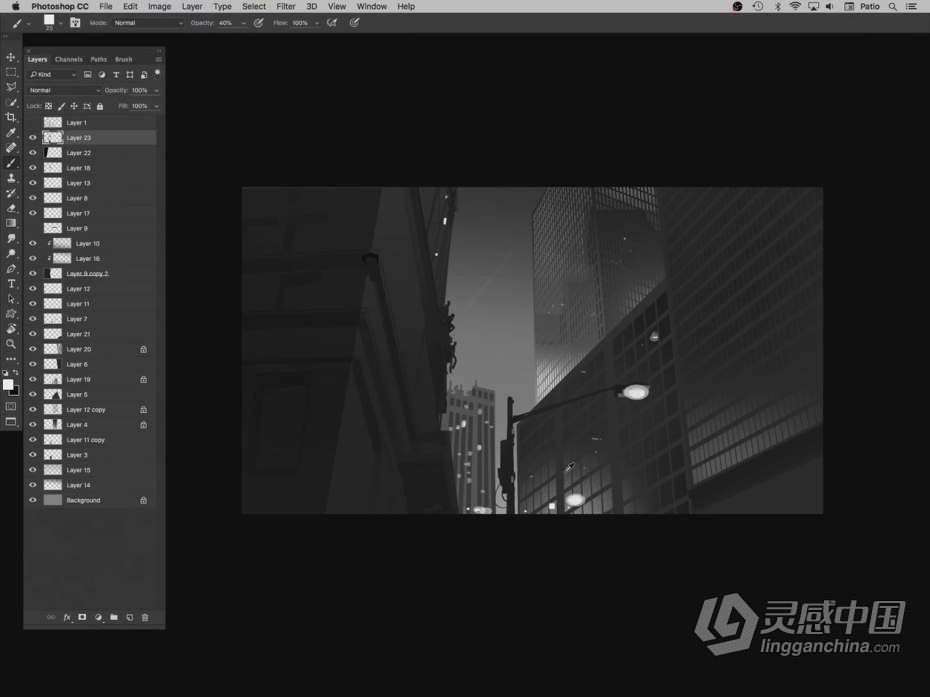Click the foreground color swatch
Image resolution: width=930 pixels, height=697 pixels.
coord(8,384)
